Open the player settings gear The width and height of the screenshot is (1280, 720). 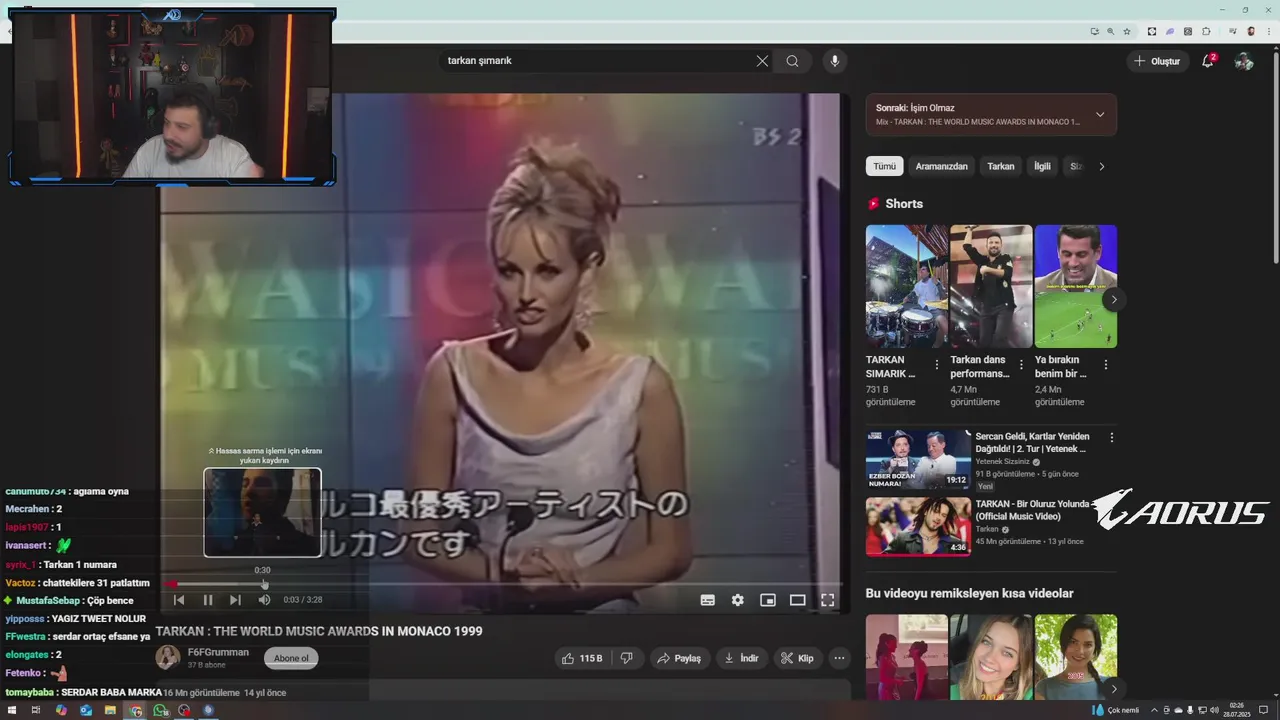[x=738, y=600]
